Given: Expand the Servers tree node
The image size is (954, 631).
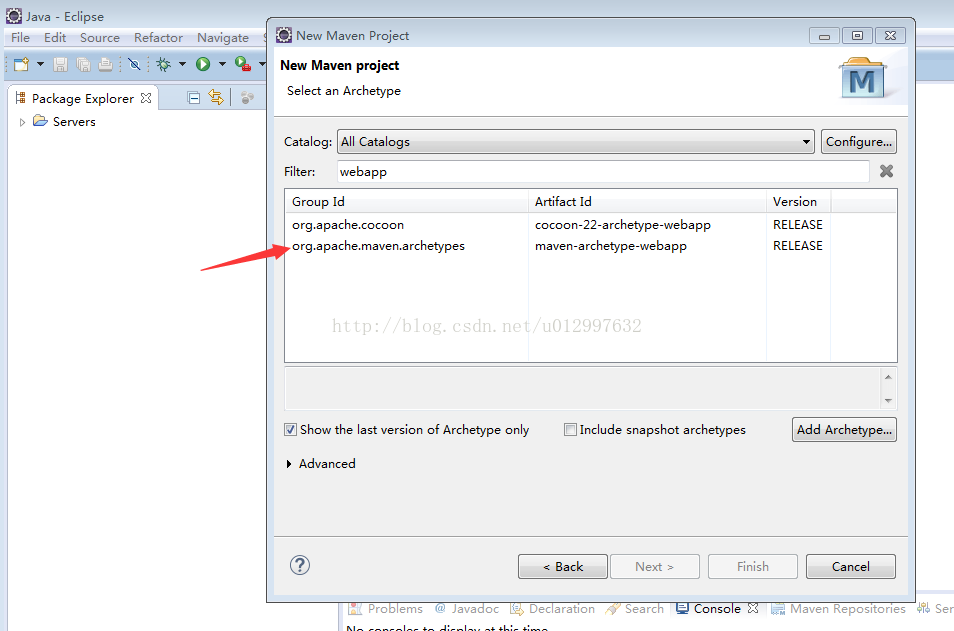Looking at the screenshot, I should 23,122.
